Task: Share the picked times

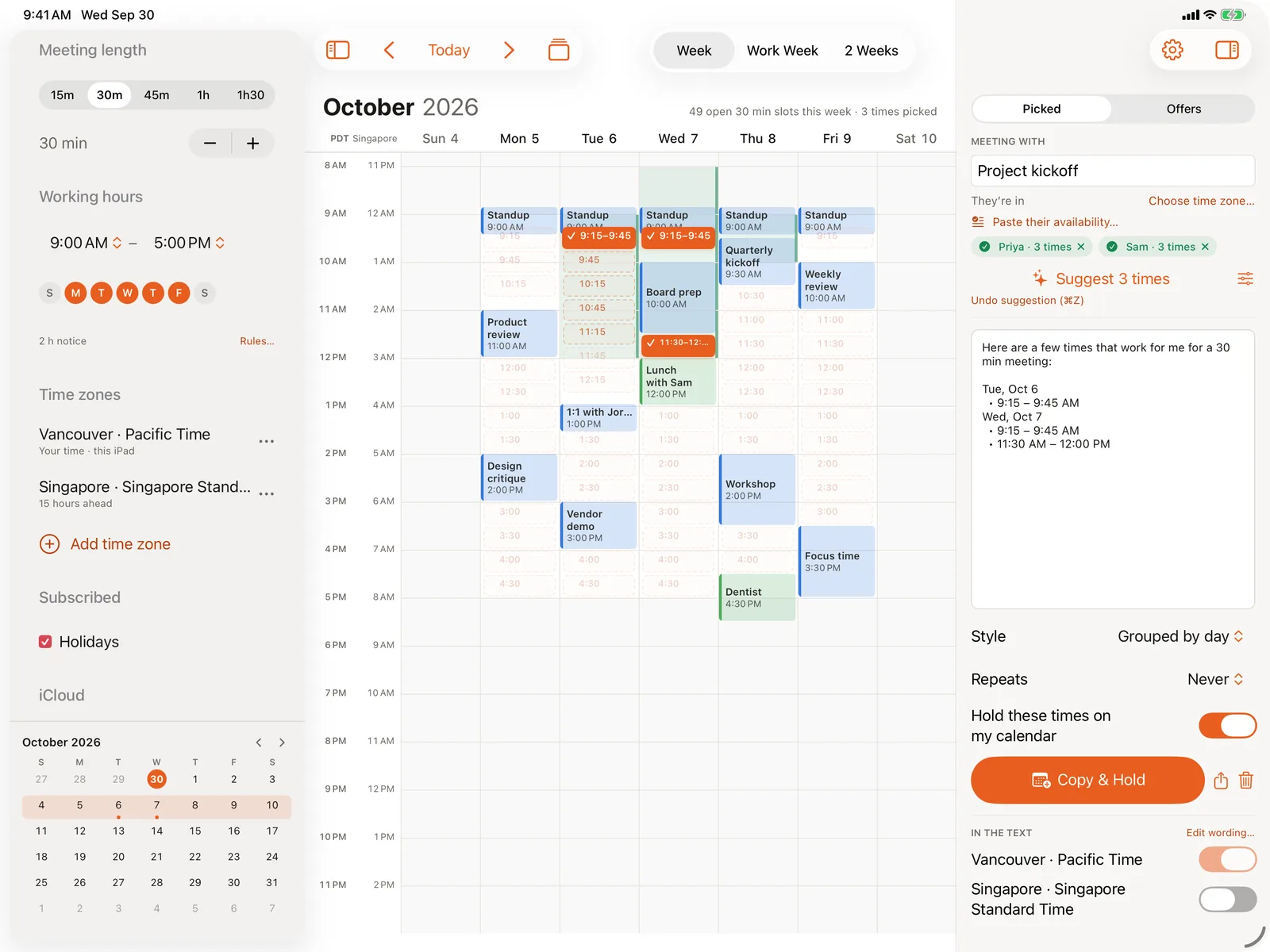Action: pyautogui.click(x=1221, y=781)
